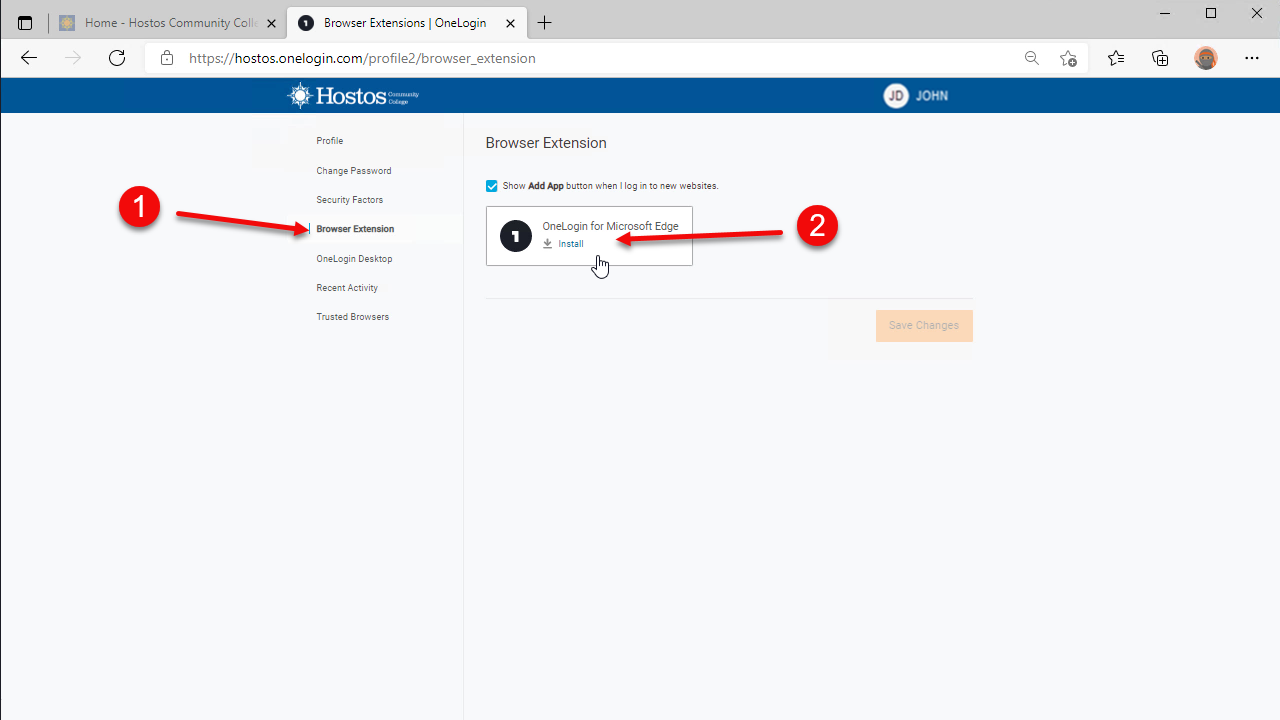Click the browser profile avatar
Viewport: 1280px width, 720px height.
[x=1206, y=58]
